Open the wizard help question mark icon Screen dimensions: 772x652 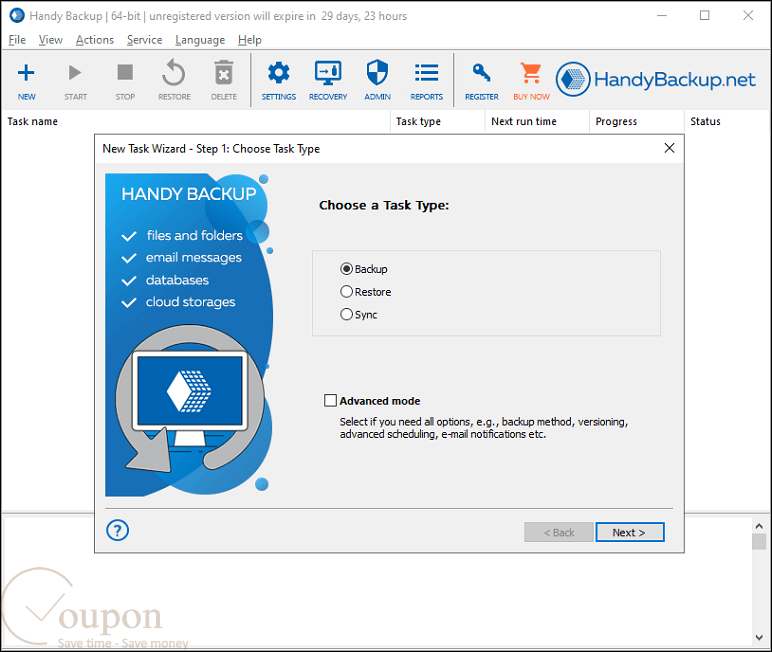(x=117, y=530)
